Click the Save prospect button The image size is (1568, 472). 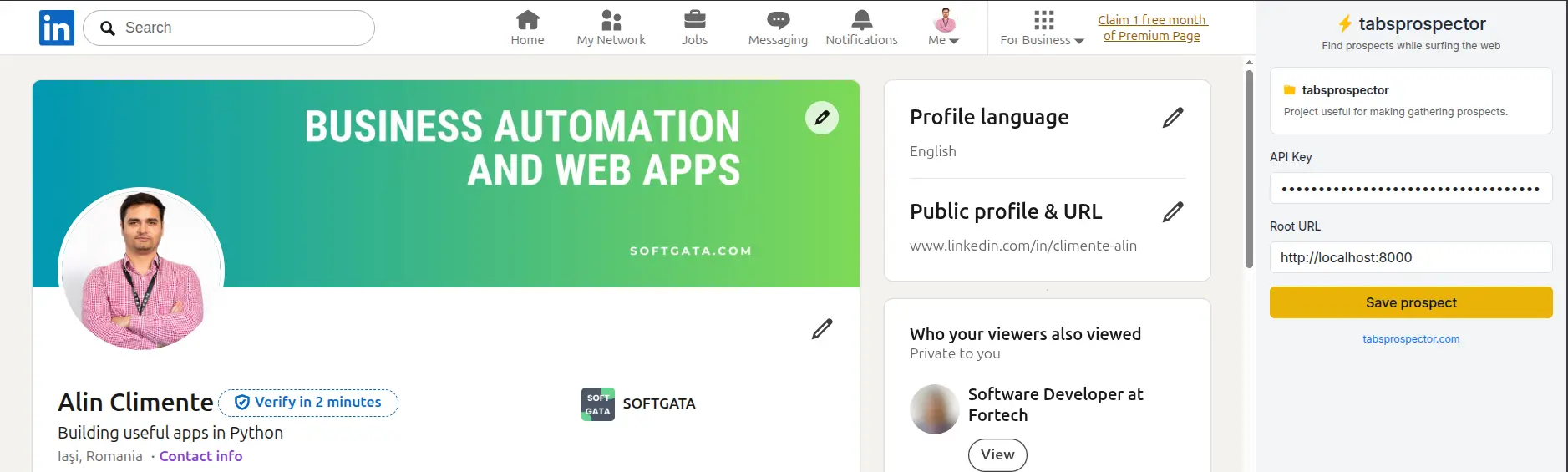pos(1411,302)
